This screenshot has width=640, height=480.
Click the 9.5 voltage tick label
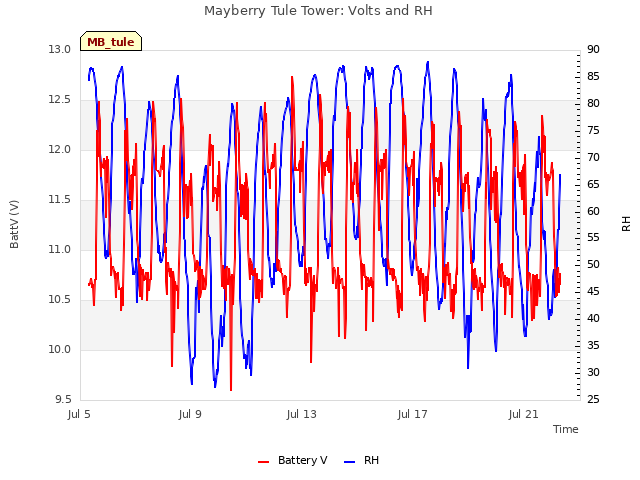pos(63,399)
